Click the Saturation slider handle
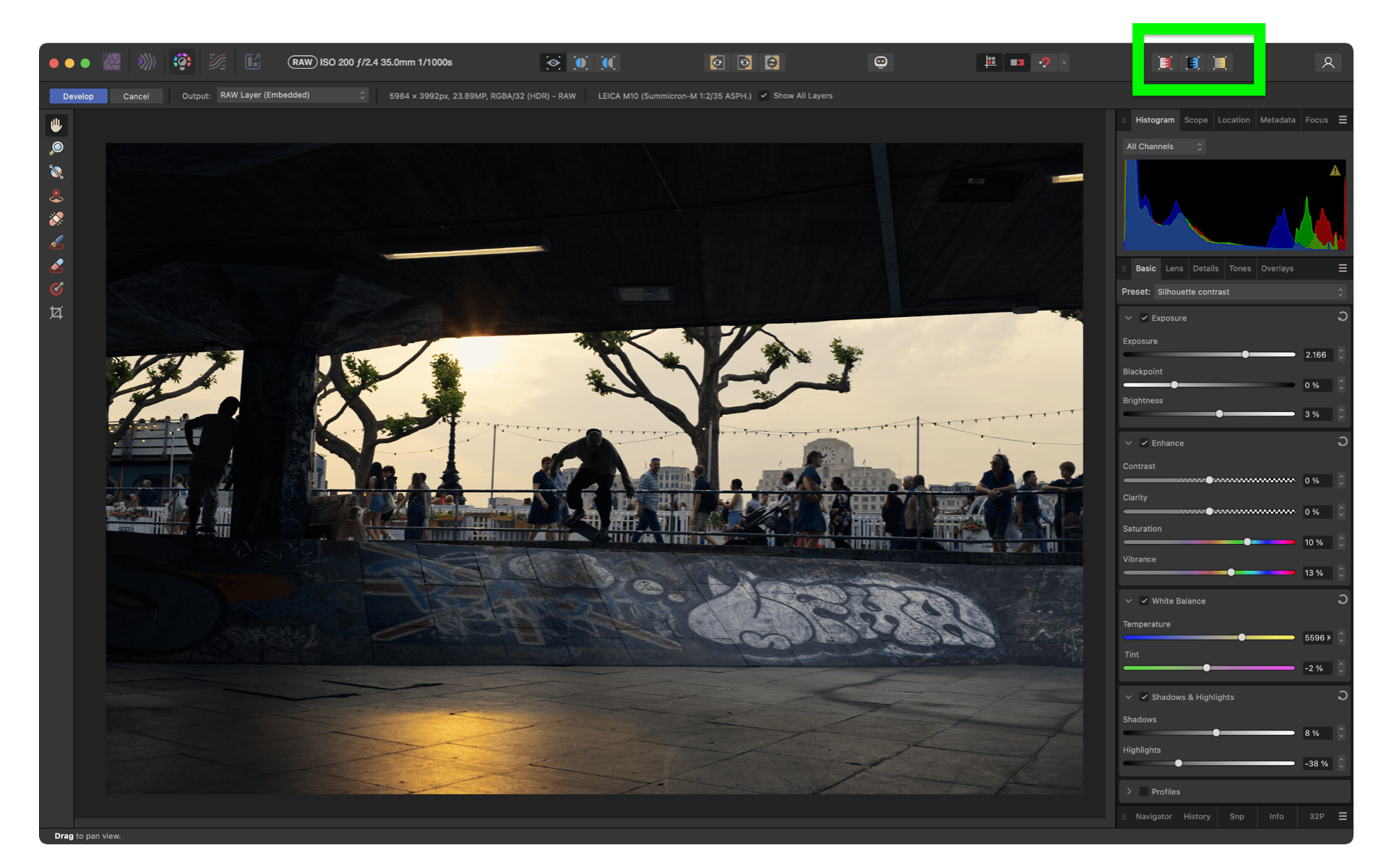Viewport: 1391px width, 868px height. pos(1247,542)
